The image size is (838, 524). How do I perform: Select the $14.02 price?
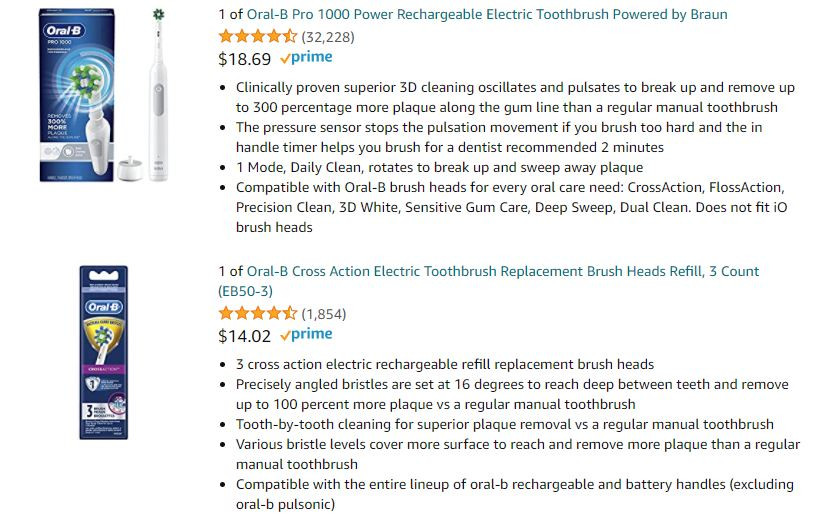(x=244, y=336)
